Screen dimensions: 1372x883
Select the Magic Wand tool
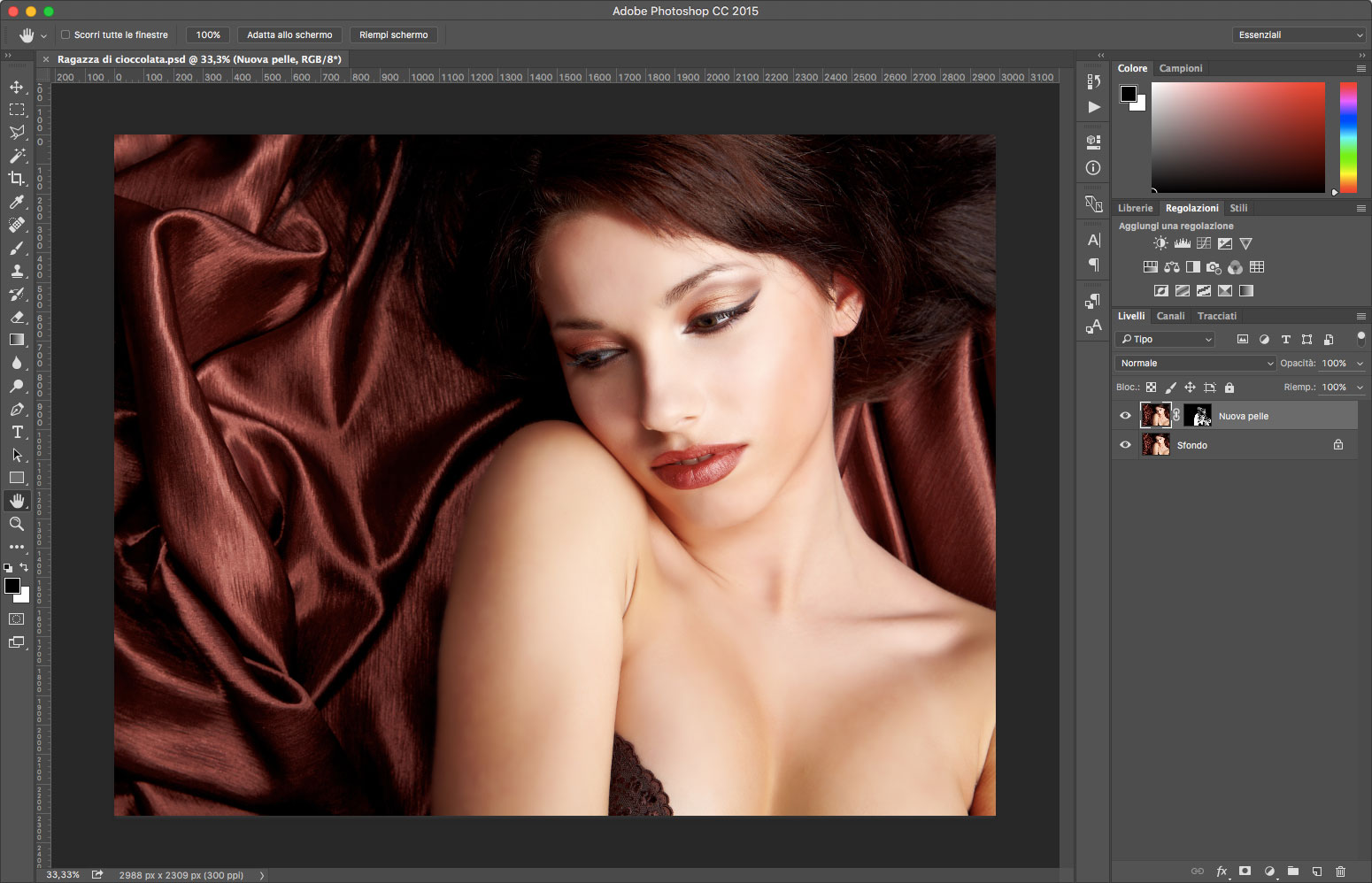pos(17,156)
